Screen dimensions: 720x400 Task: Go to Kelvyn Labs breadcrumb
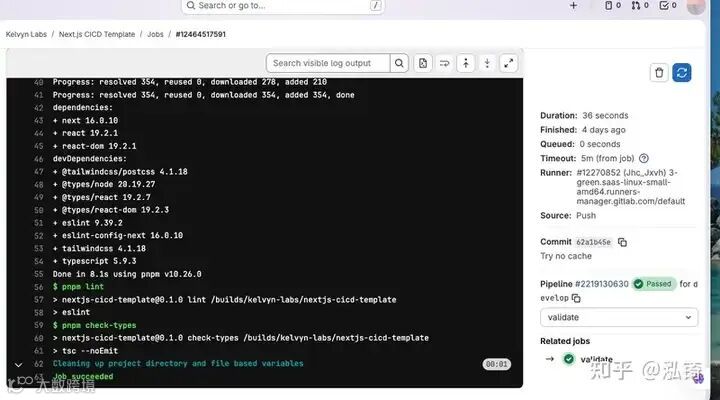pyautogui.click(x=26, y=34)
